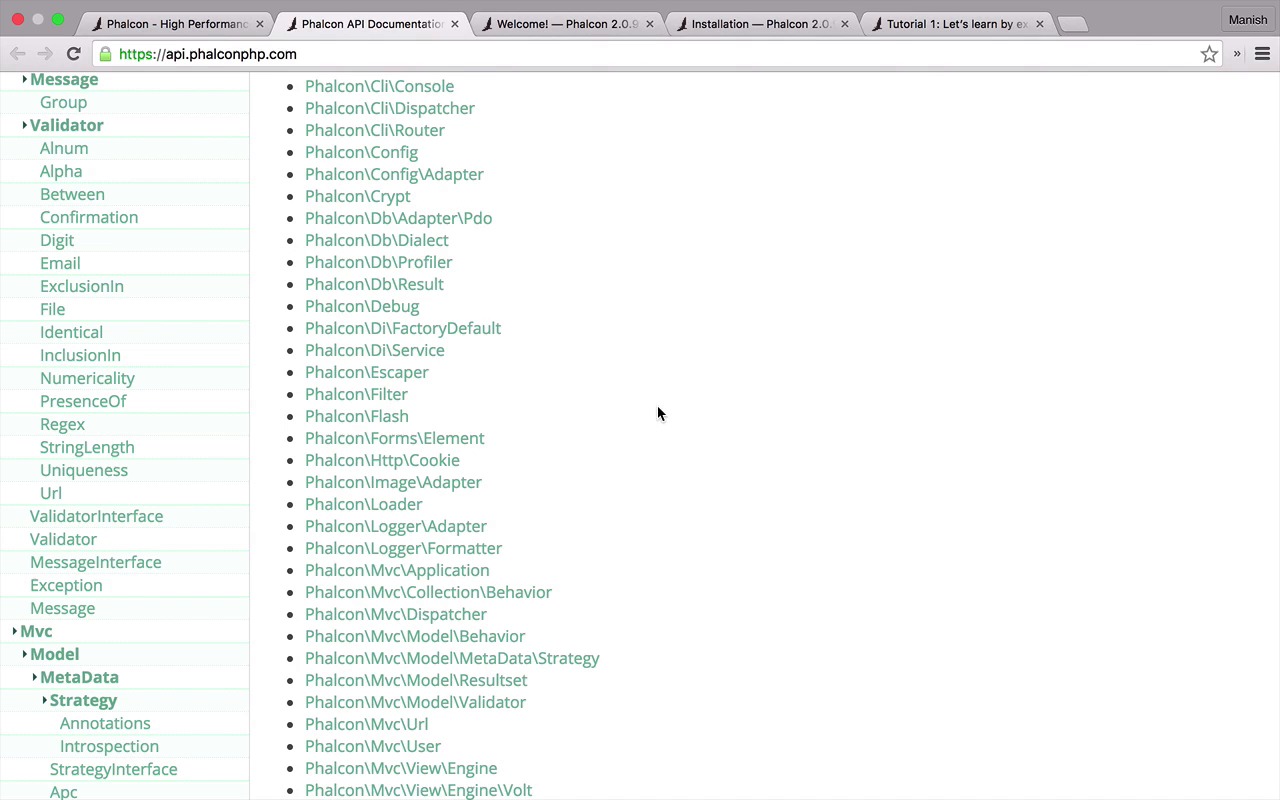
Task: Select Introspection under Strategy
Action: [109, 746]
